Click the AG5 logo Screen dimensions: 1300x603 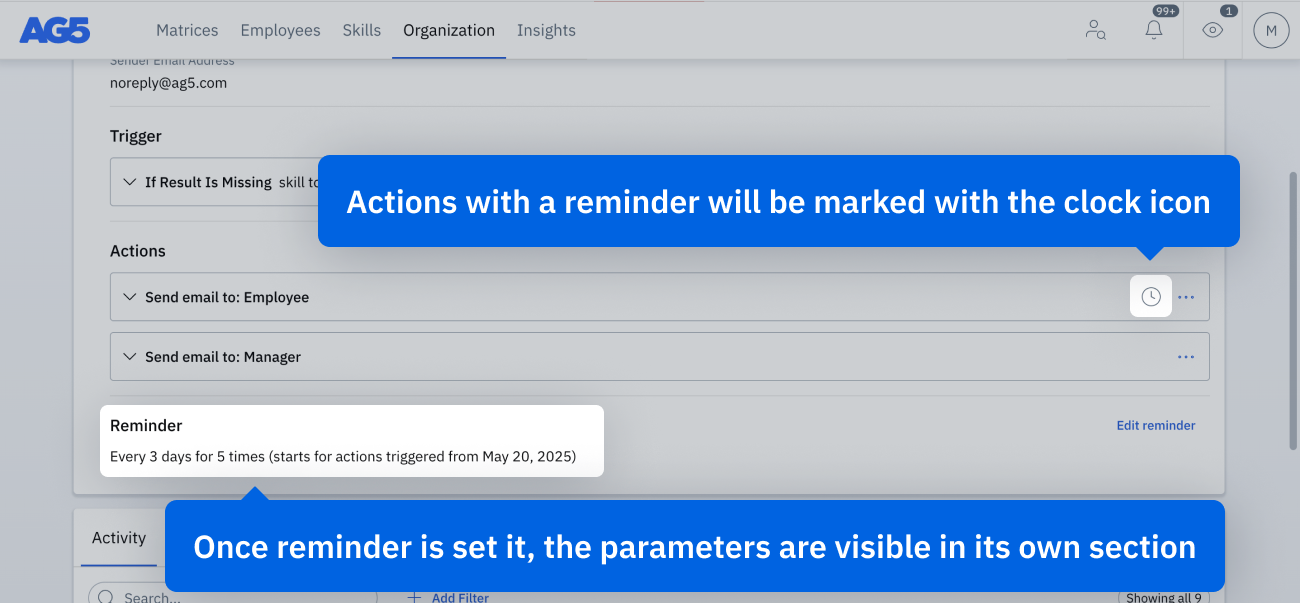[x=55, y=30]
